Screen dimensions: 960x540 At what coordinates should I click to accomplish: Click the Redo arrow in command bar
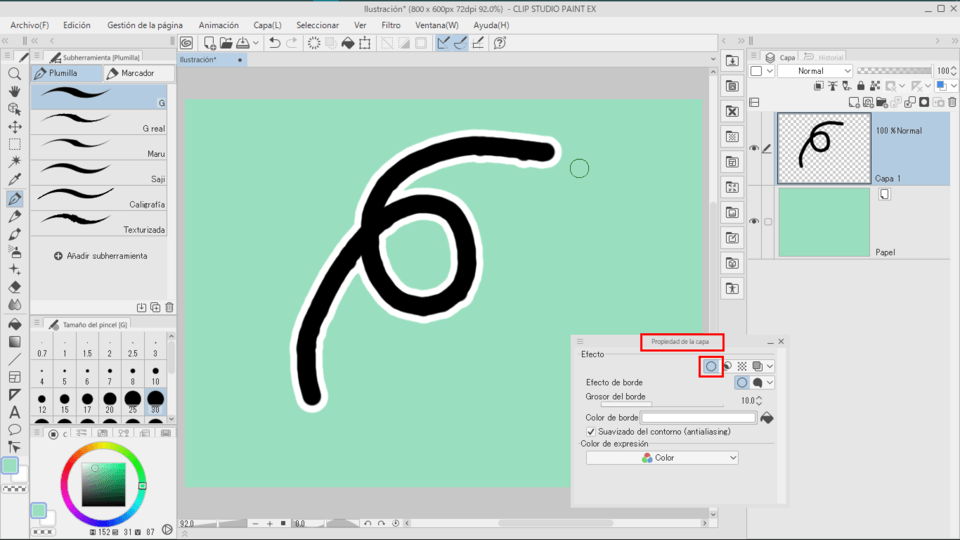291,43
